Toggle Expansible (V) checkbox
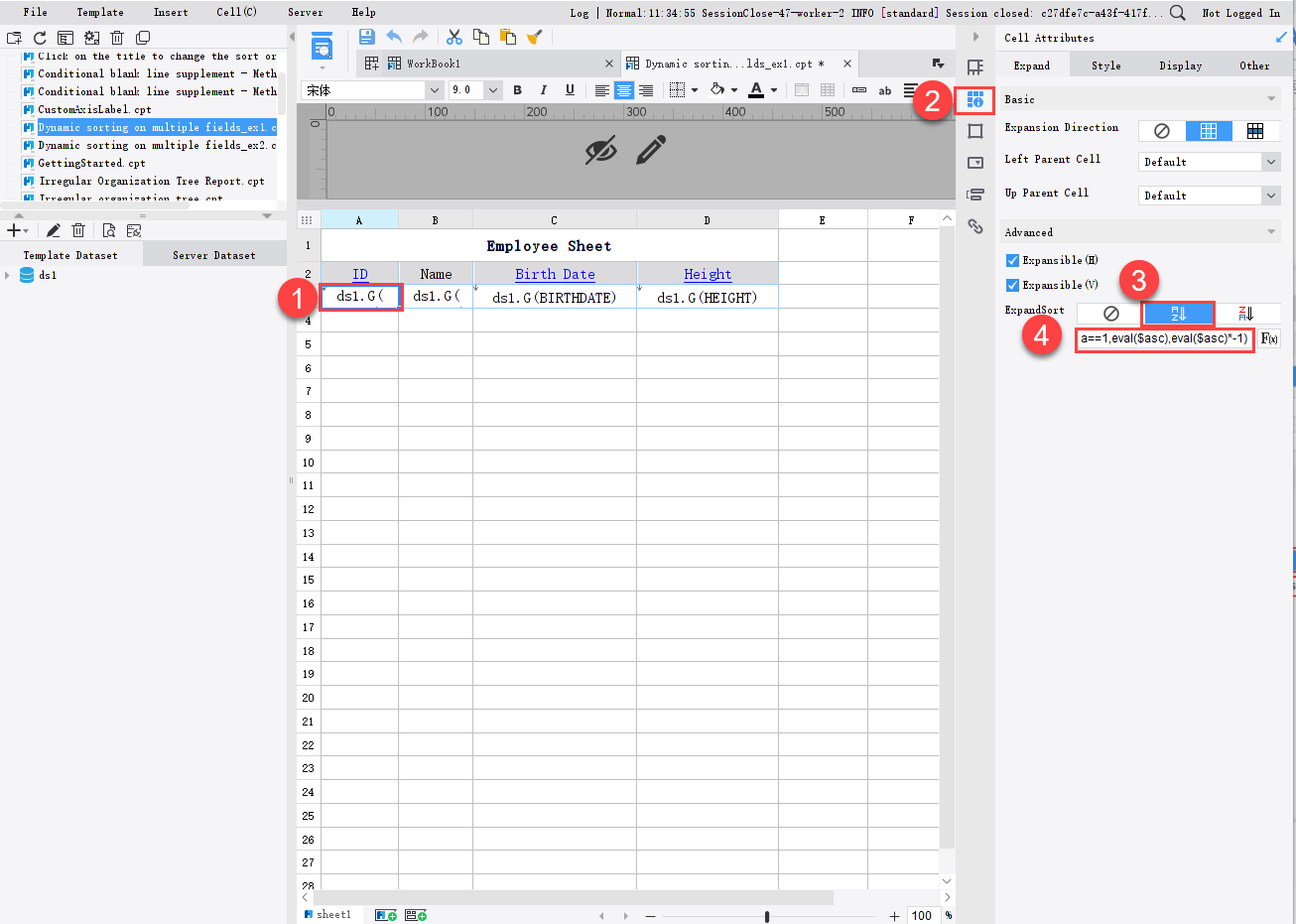Image resolution: width=1296 pixels, height=924 pixels. click(1012, 286)
